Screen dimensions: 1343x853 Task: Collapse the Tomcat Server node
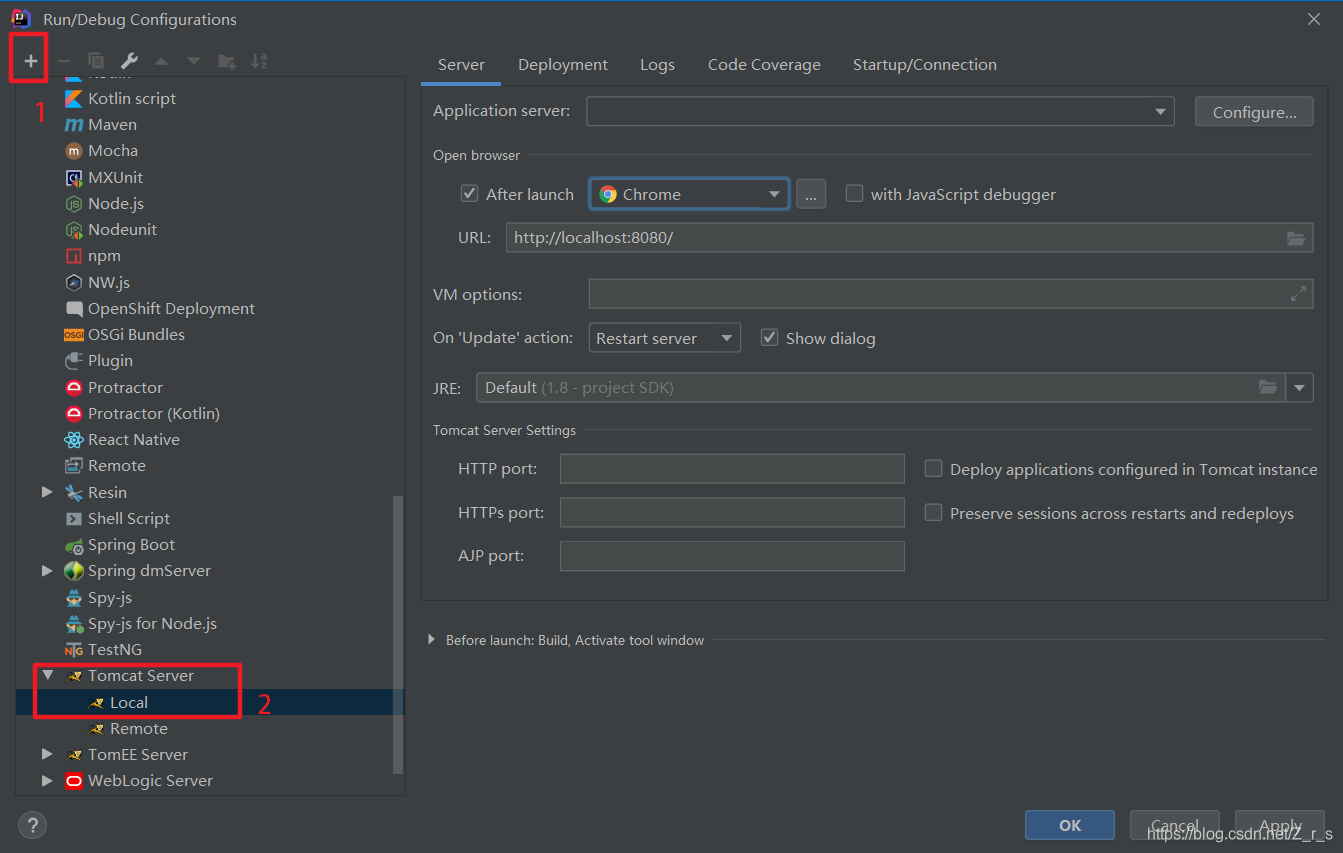[47, 675]
